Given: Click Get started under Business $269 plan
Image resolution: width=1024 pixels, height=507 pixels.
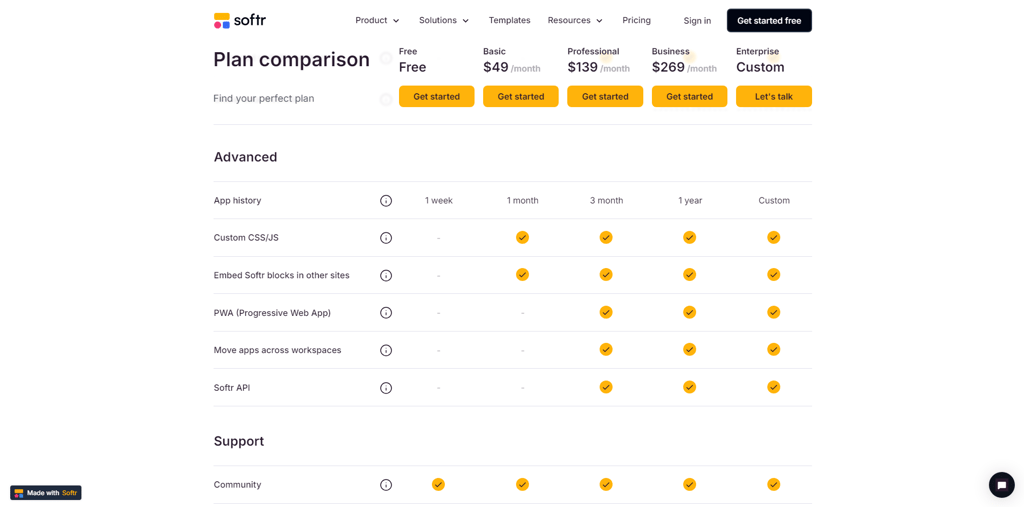Looking at the screenshot, I should [x=690, y=97].
